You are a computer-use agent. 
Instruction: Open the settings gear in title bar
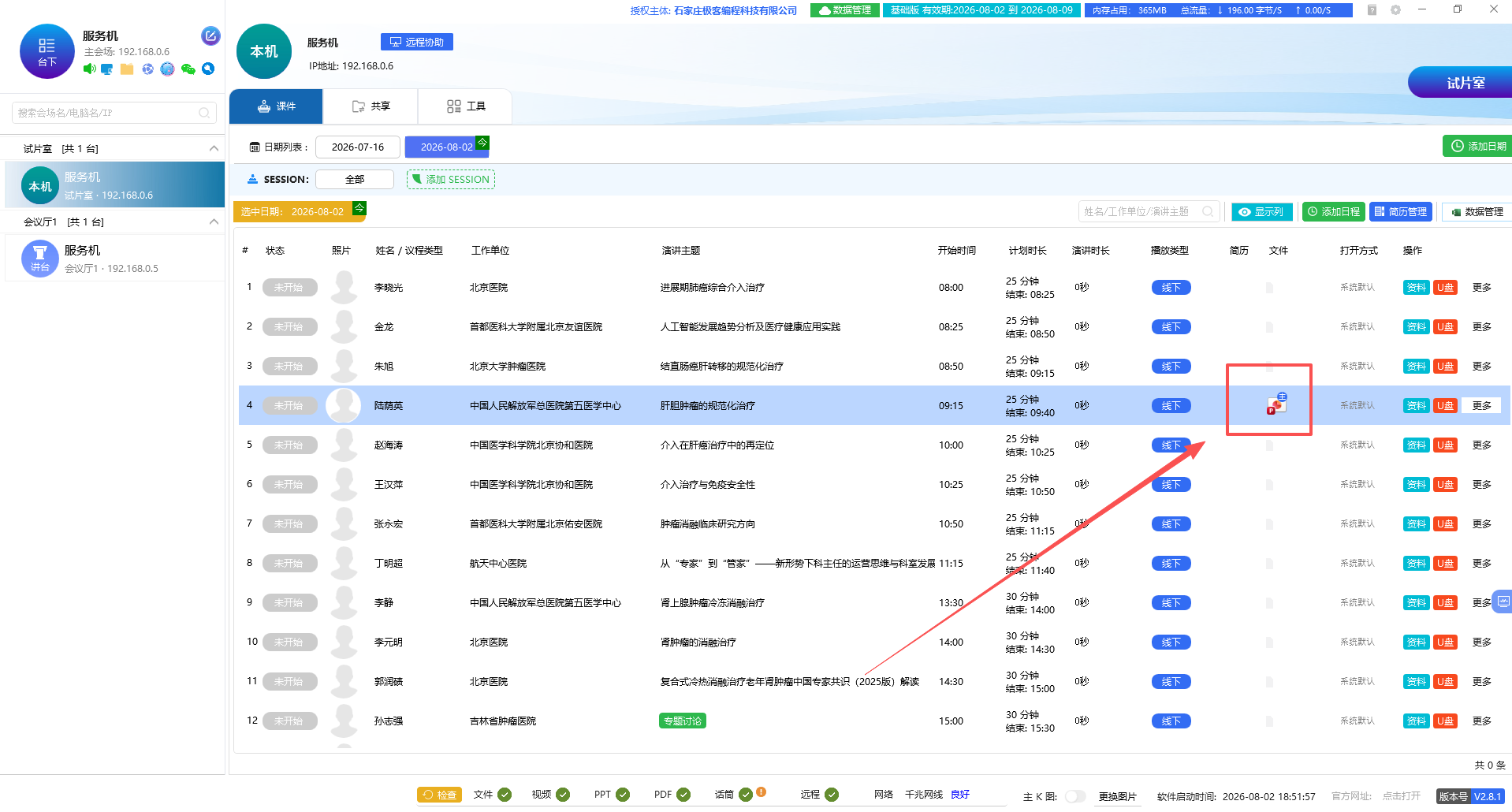1395,10
